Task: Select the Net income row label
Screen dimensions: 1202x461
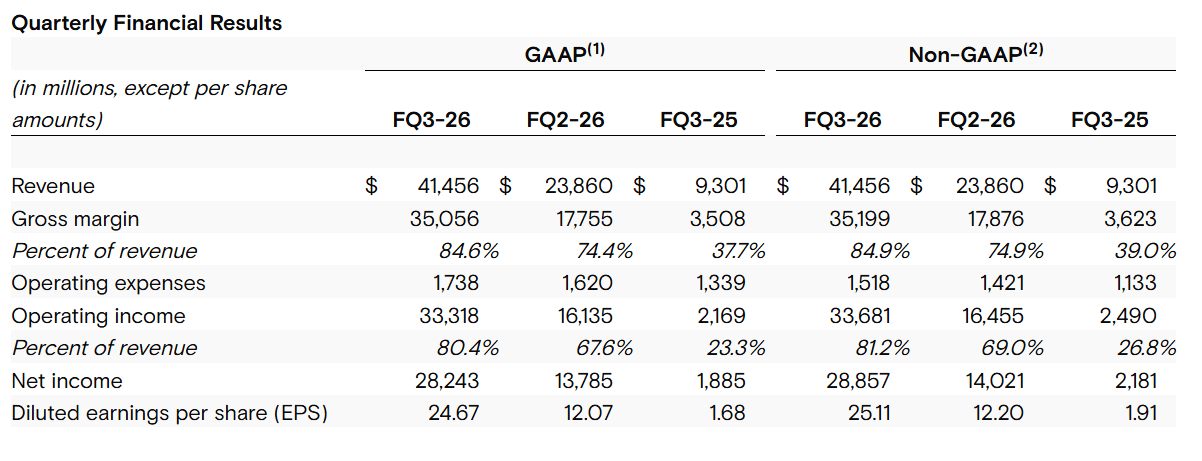Action: [67, 381]
